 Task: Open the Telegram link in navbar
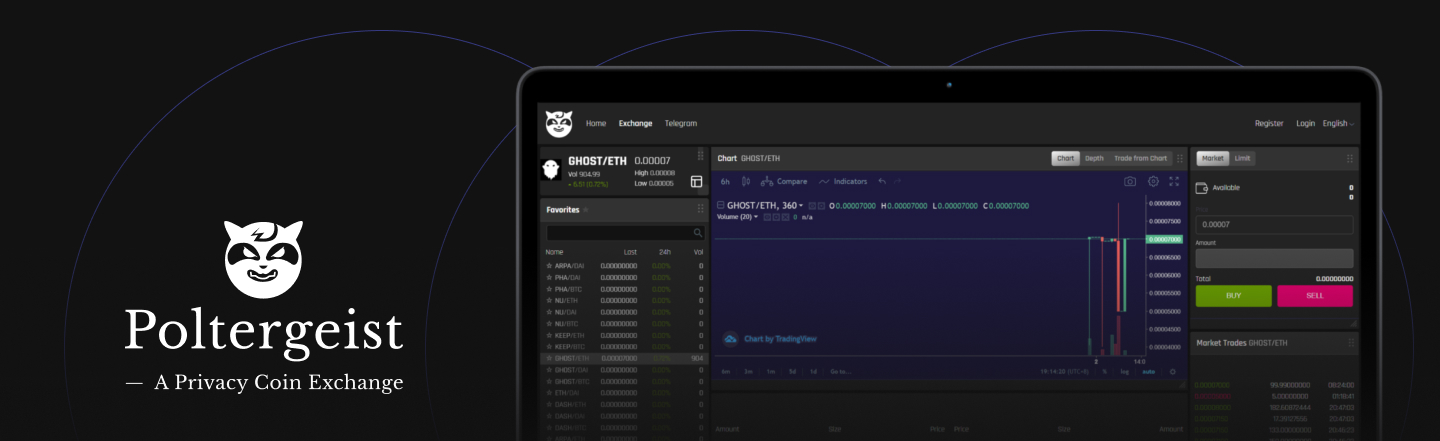681,124
